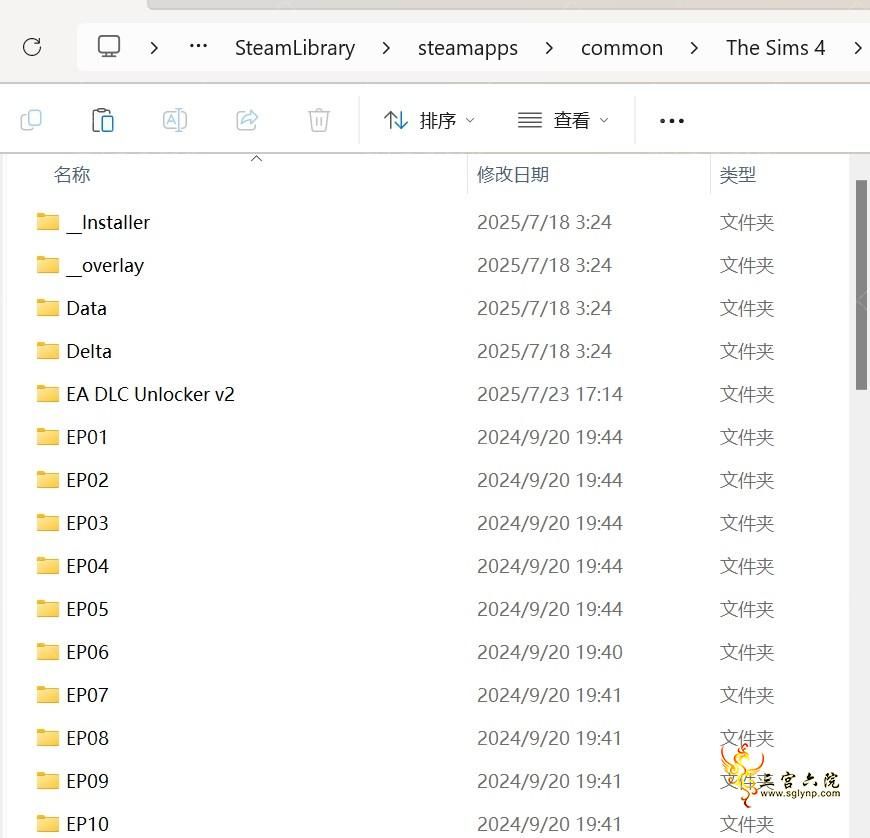Sort by the 类型 column header
This screenshot has height=838, width=870.
pyautogui.click(x=737, y=174)
